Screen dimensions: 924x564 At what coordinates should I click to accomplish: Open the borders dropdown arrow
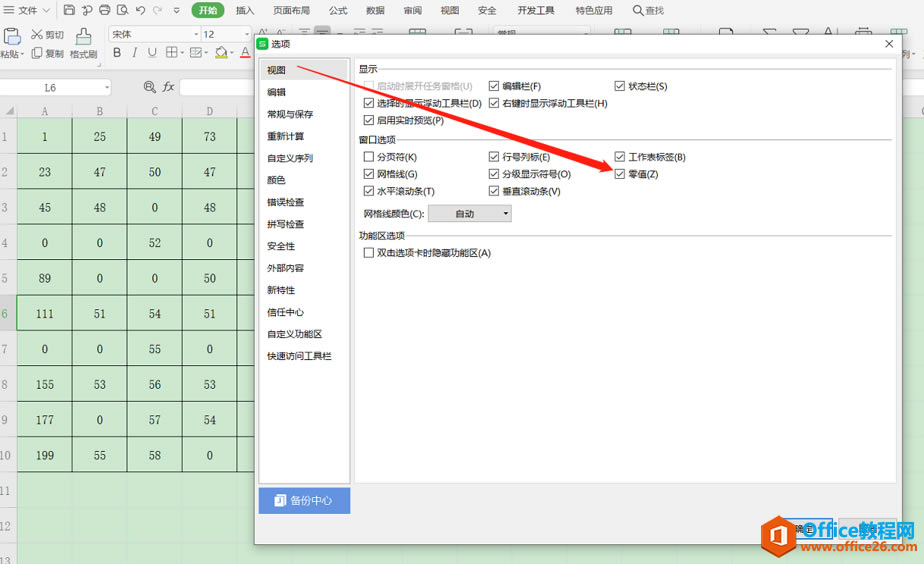(x=182, y=53)
